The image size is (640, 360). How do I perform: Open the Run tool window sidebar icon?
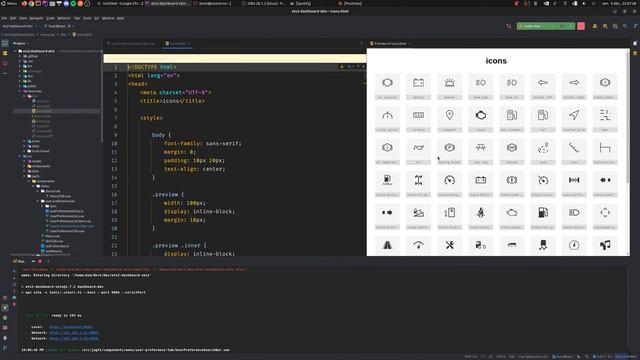point(5,308)
